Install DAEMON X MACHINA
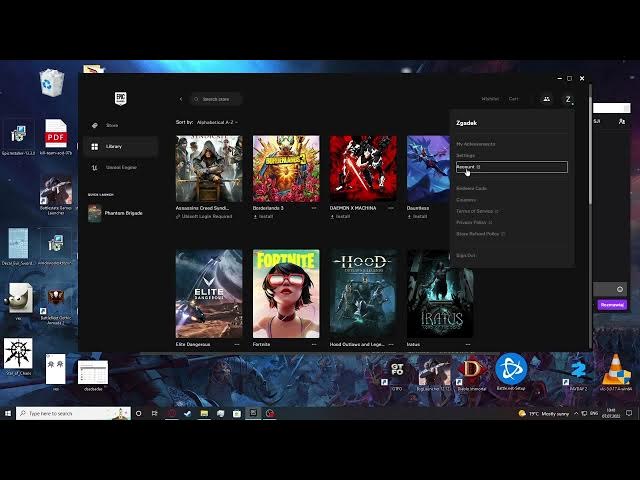The image size is (640, 480). click(340, 216)
